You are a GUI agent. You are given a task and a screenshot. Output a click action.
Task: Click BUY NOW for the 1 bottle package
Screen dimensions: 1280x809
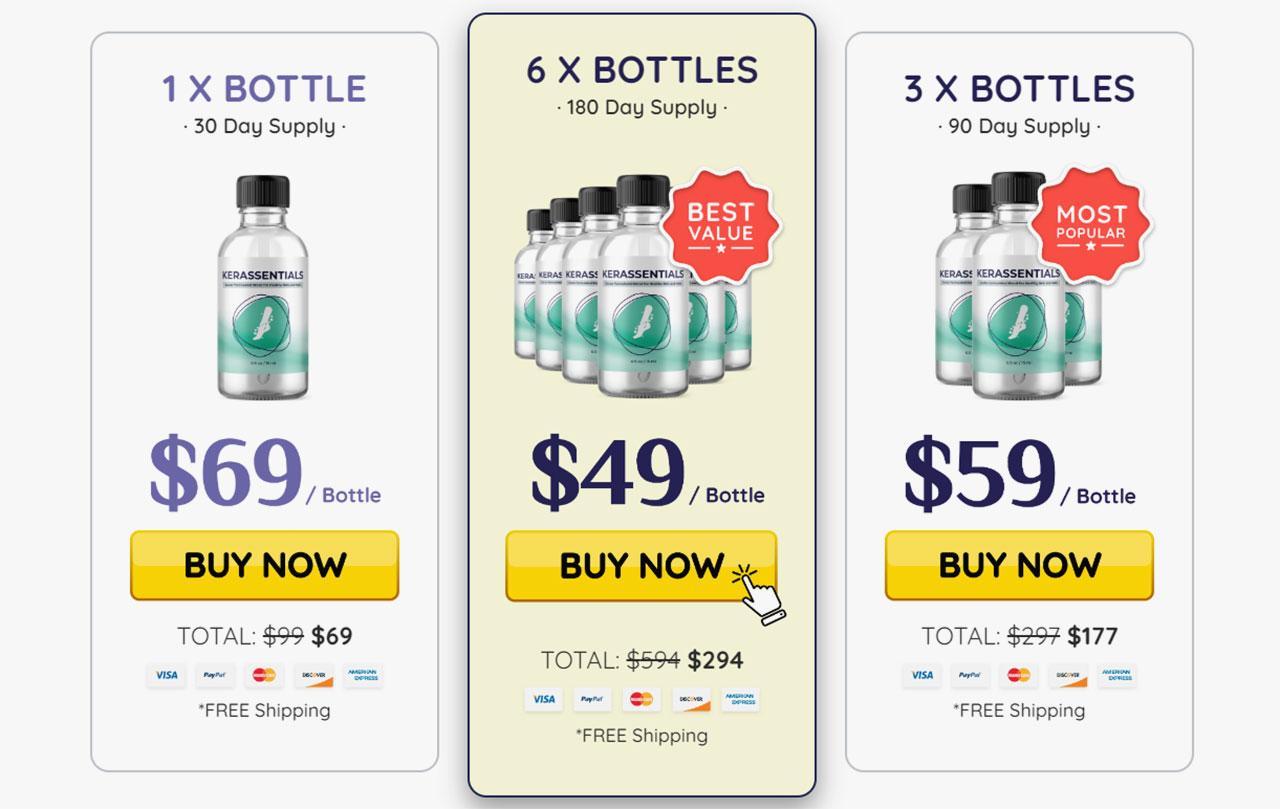pos(264,565)
